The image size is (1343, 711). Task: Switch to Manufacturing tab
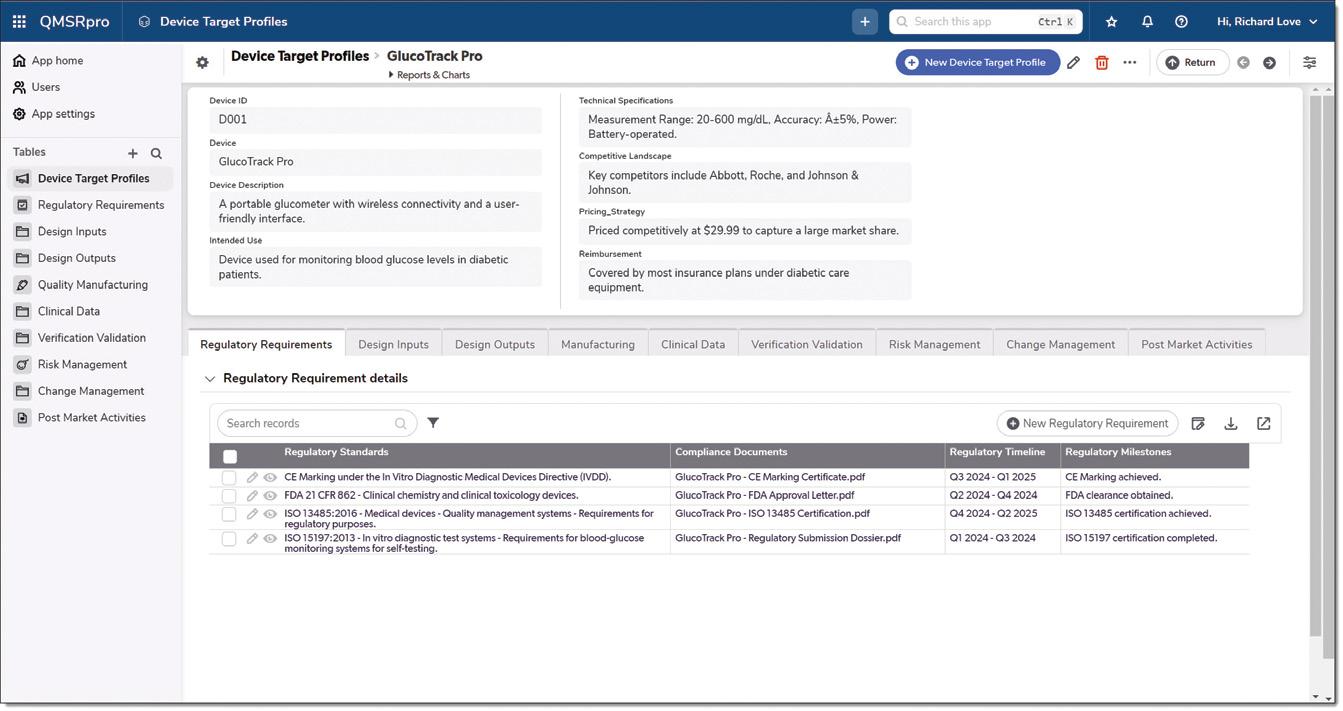(597, 343)
